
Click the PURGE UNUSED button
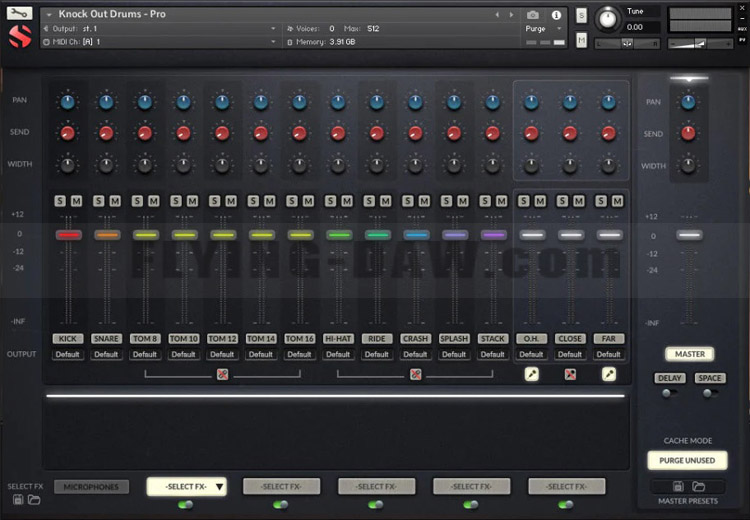tap(687, 460)
